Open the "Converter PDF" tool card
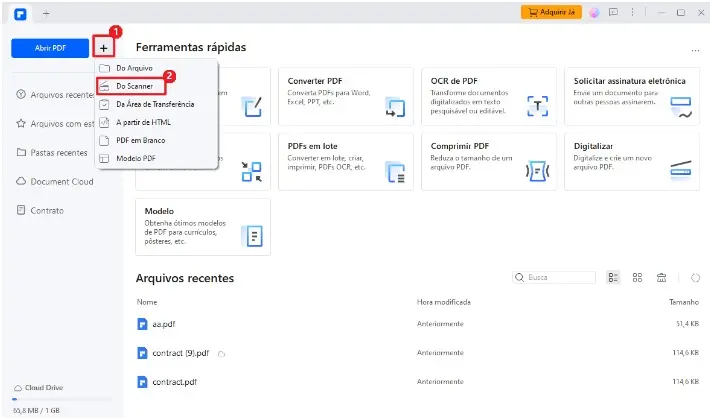The height and width of the screenshot is (419, 710). tap(345, 94)
